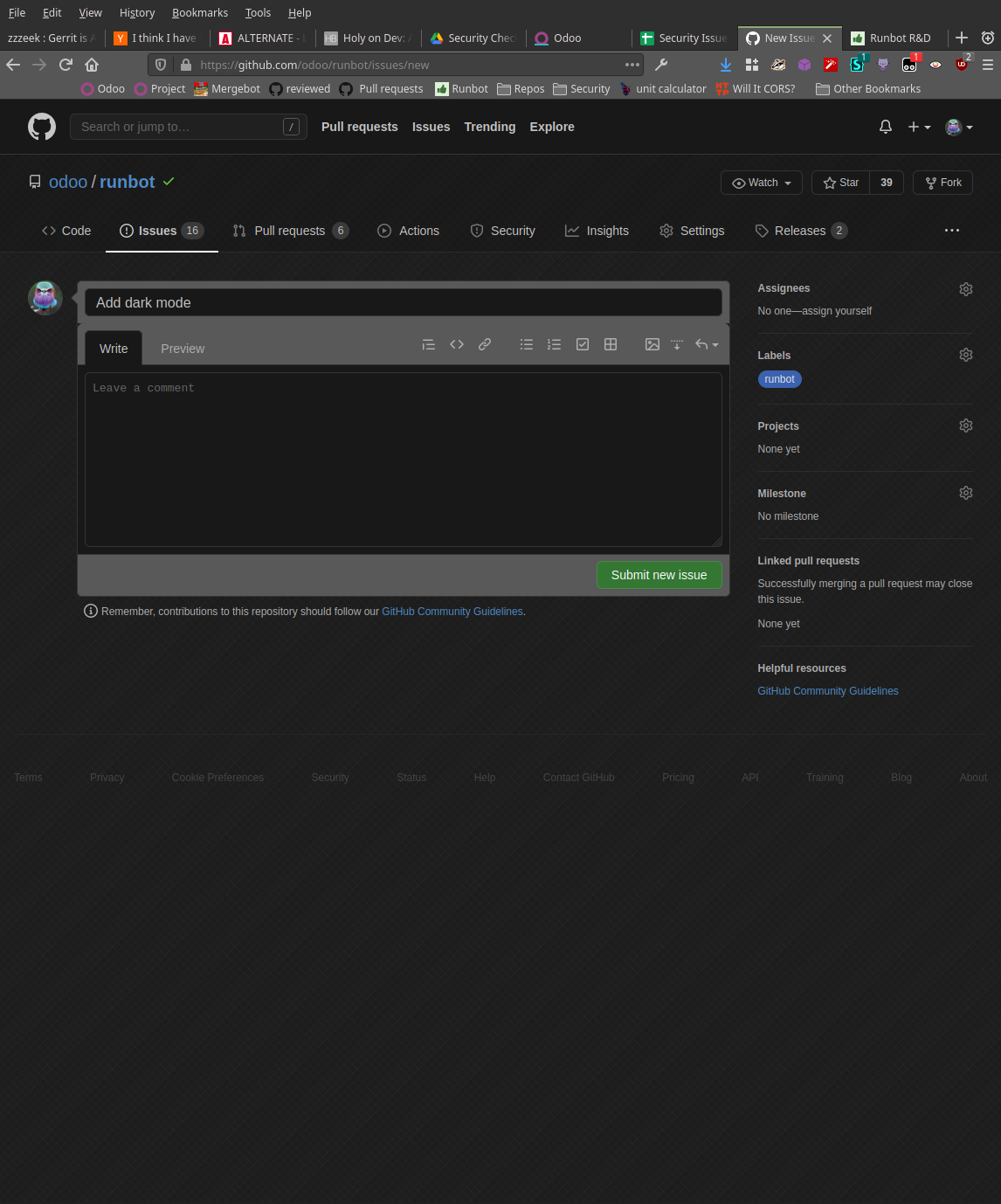The width and height of the screenshot is (1001, 1204).
Task: Open the History menu in menu bar
Action: pyautogui.click(x=137, y=12)
